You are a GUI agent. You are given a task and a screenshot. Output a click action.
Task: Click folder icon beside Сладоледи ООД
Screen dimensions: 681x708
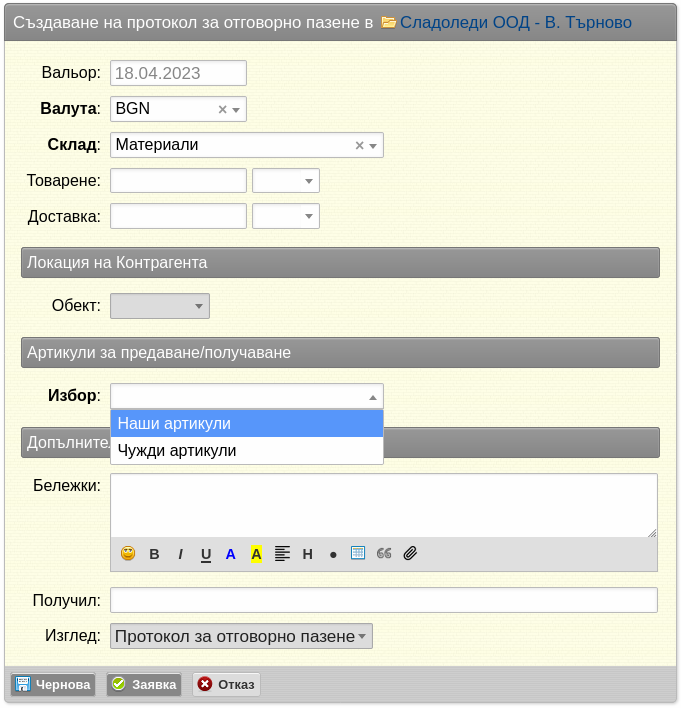point(388,22)
